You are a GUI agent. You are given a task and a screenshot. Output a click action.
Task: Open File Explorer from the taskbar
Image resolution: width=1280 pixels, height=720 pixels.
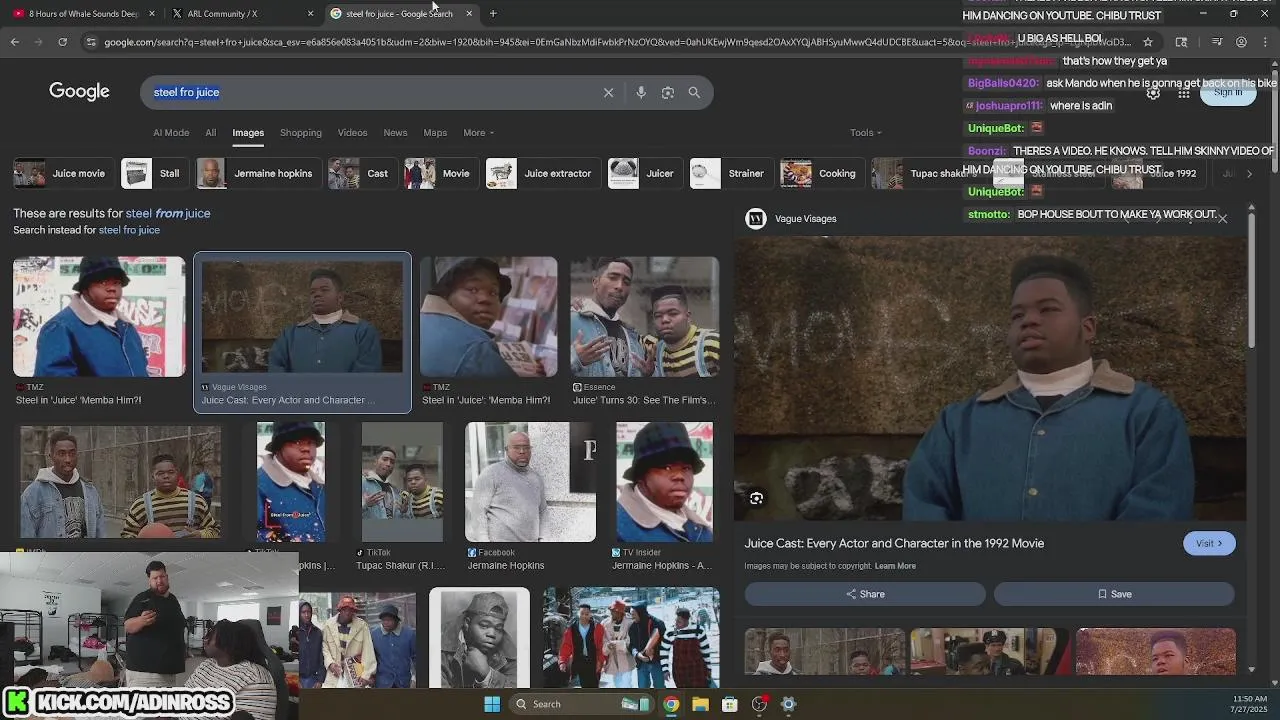700,704
